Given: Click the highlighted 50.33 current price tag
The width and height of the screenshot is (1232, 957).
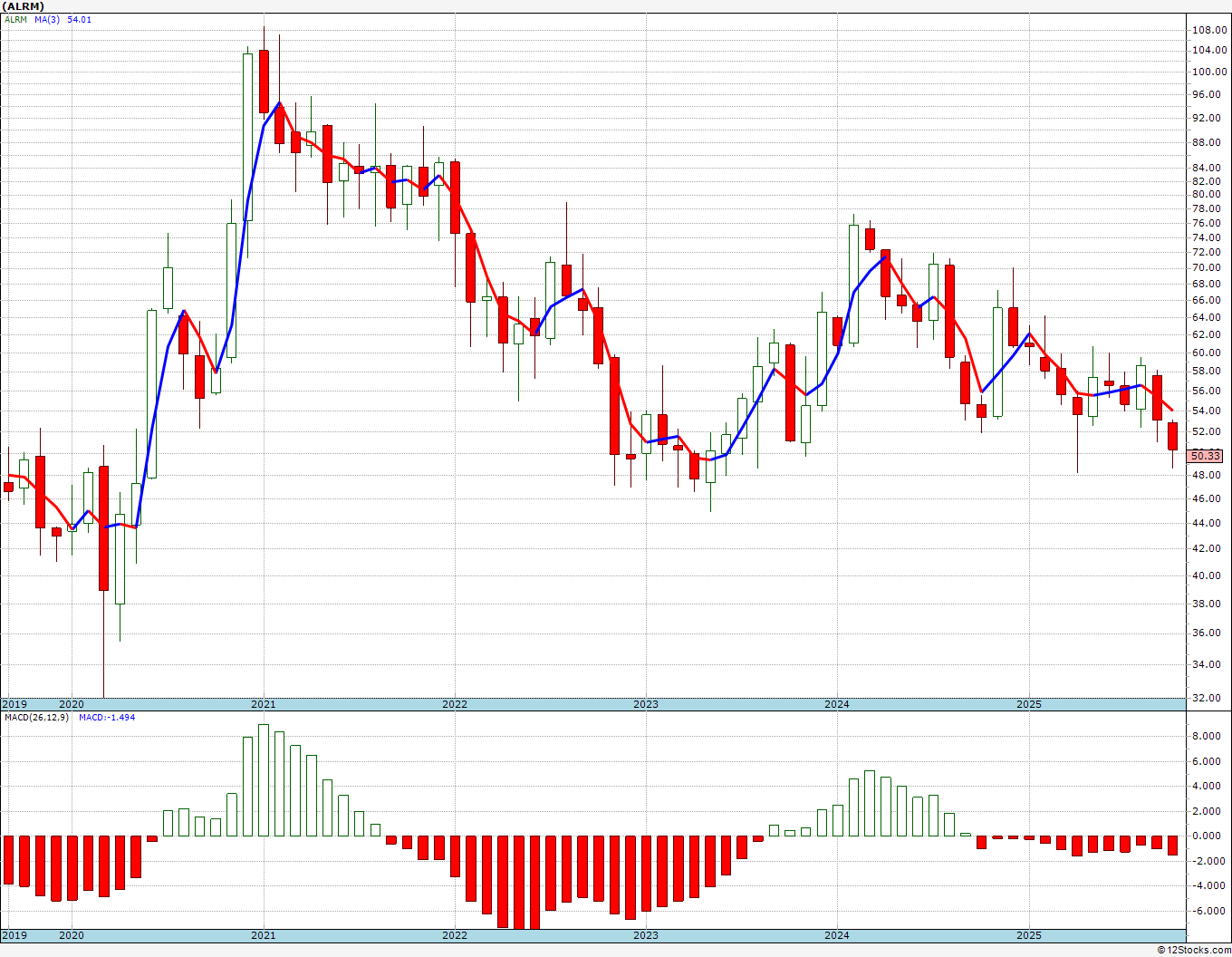Looking at the screenshot, I should (x=1206, y=456).
